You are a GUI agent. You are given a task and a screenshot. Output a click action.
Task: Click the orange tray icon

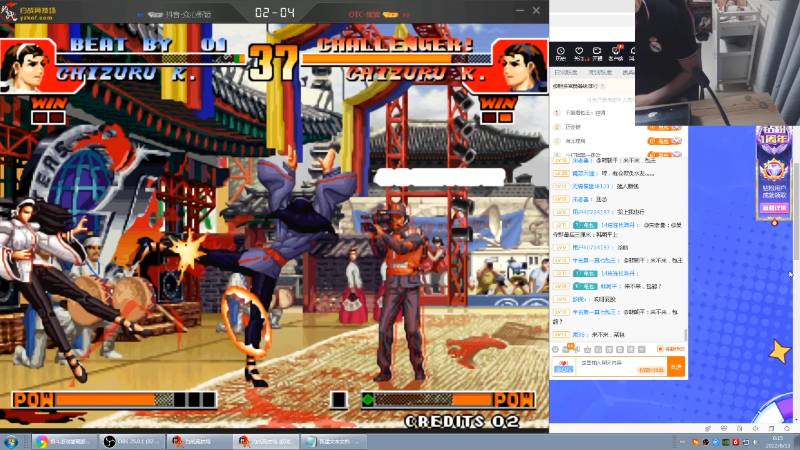click(696, 442)
